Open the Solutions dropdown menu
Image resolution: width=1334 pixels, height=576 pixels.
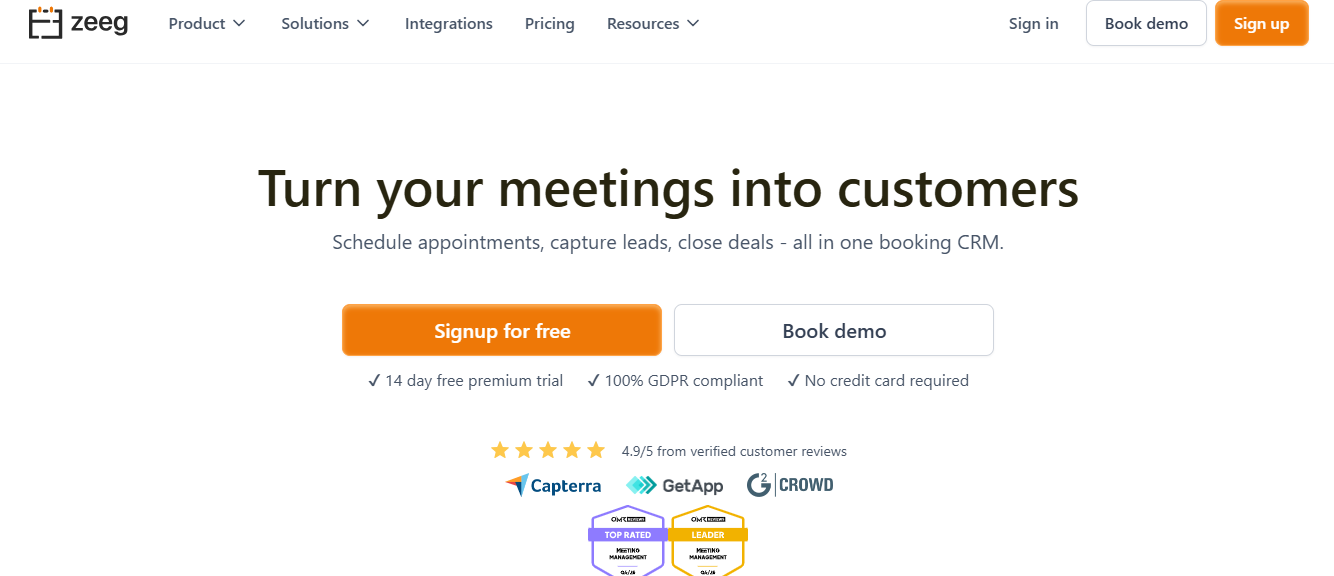click(x=325, y=23)
